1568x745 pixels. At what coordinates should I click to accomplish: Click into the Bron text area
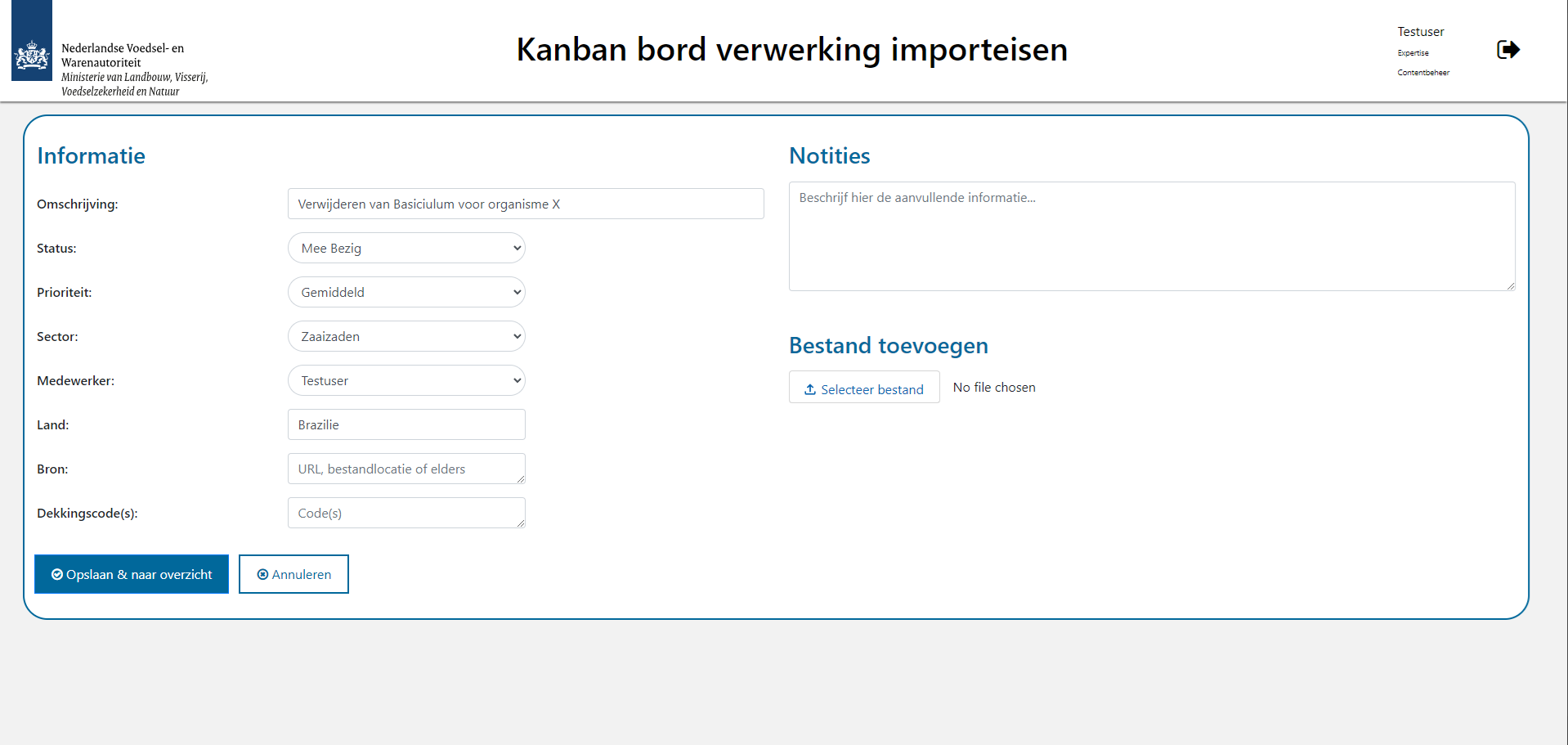pyautogui.click(x=406, y=469)
